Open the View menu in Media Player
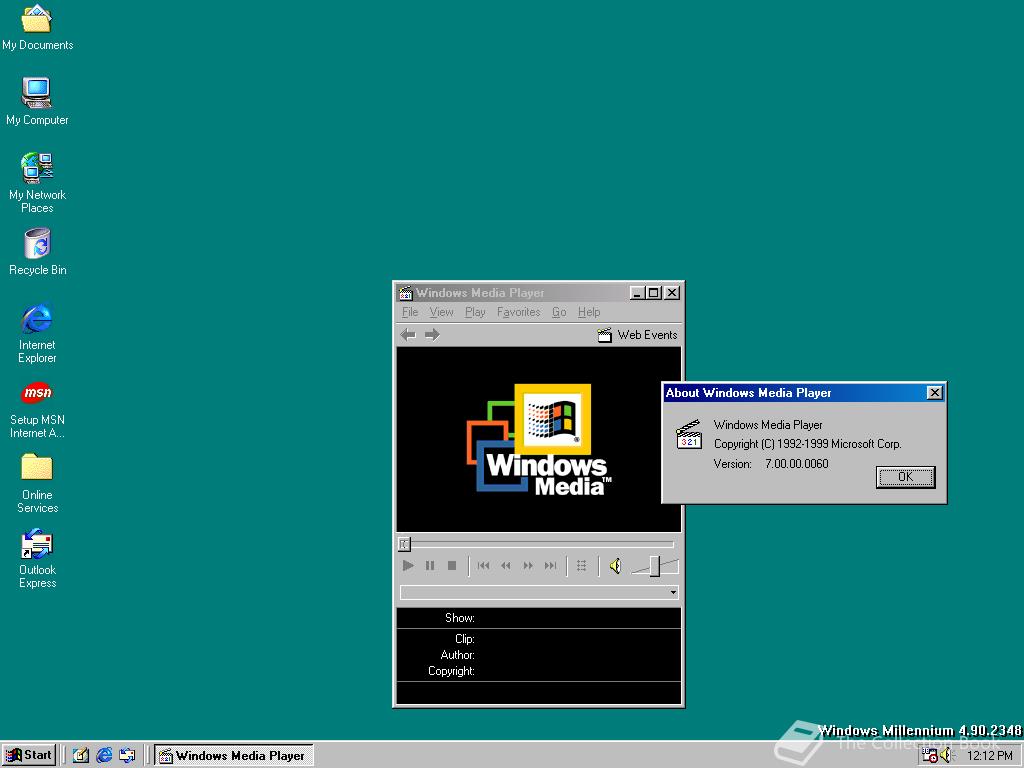Image resolution: width=1024 pixels, height=768 pixels. (441, 312)
